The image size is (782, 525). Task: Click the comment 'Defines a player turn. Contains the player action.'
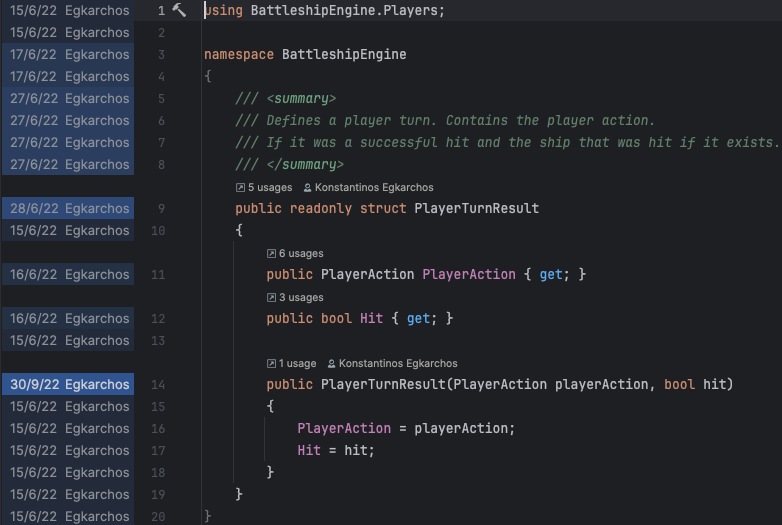pyautogui.click(x=460, y=120)
